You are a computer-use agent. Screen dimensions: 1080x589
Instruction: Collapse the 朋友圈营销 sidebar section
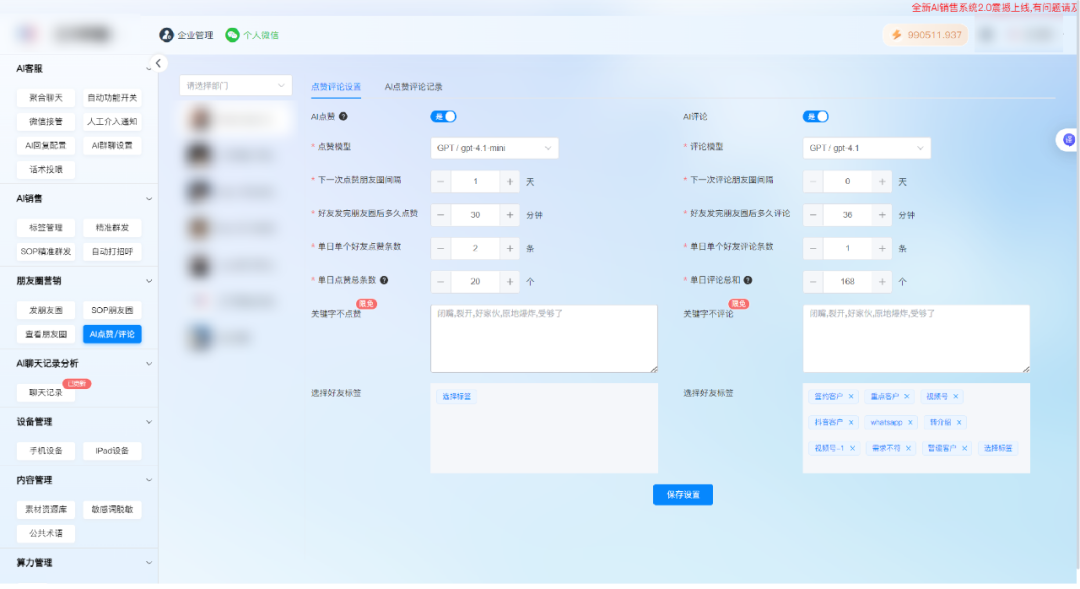coord(149,281)
